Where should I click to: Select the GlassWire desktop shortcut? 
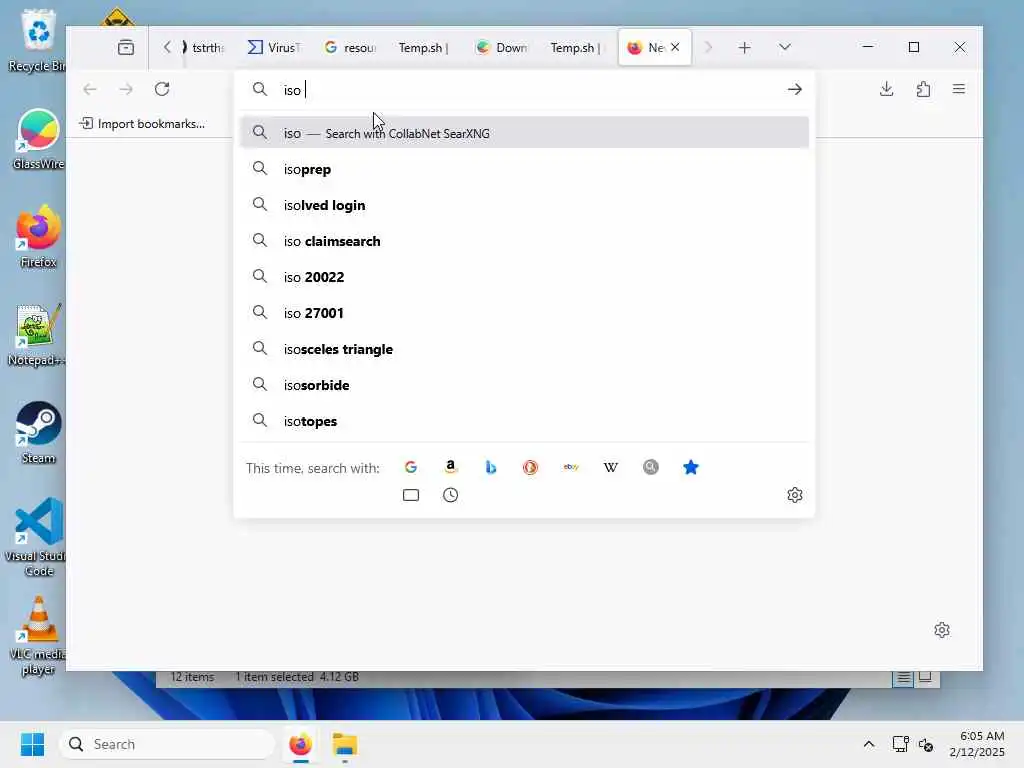(39, 139)
